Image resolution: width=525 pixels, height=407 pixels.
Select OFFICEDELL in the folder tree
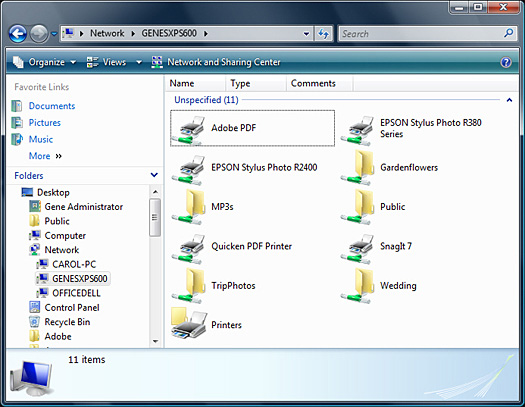click(76, 293)
